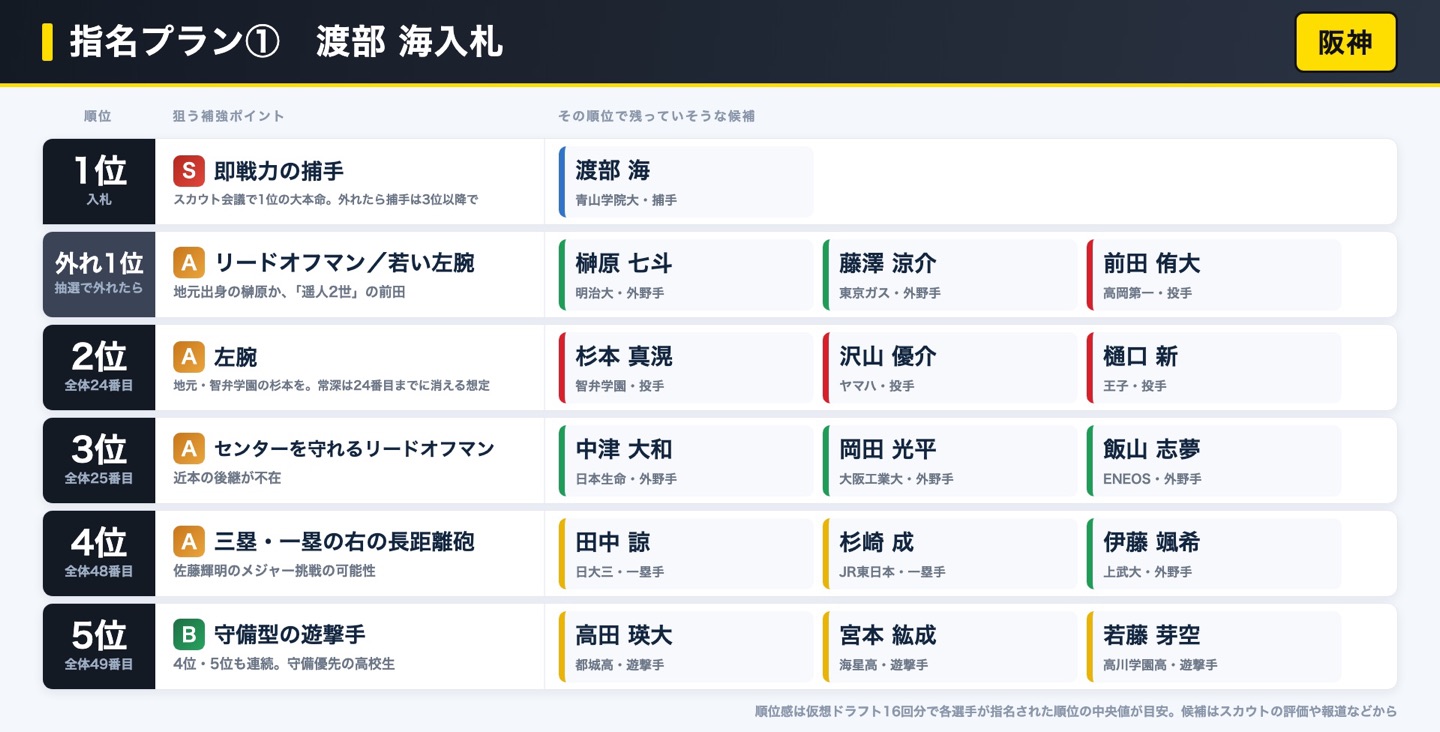
Task: Open the 杉崎 成 candidate card
Action: tap(950, 554)
